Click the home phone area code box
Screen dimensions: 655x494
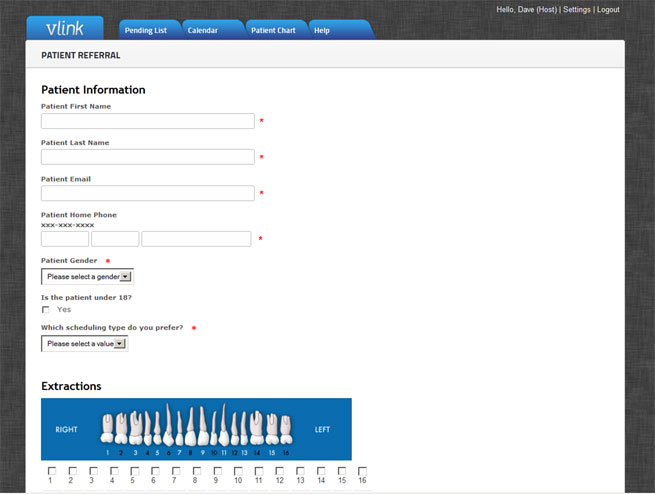(x=65, y=239)
